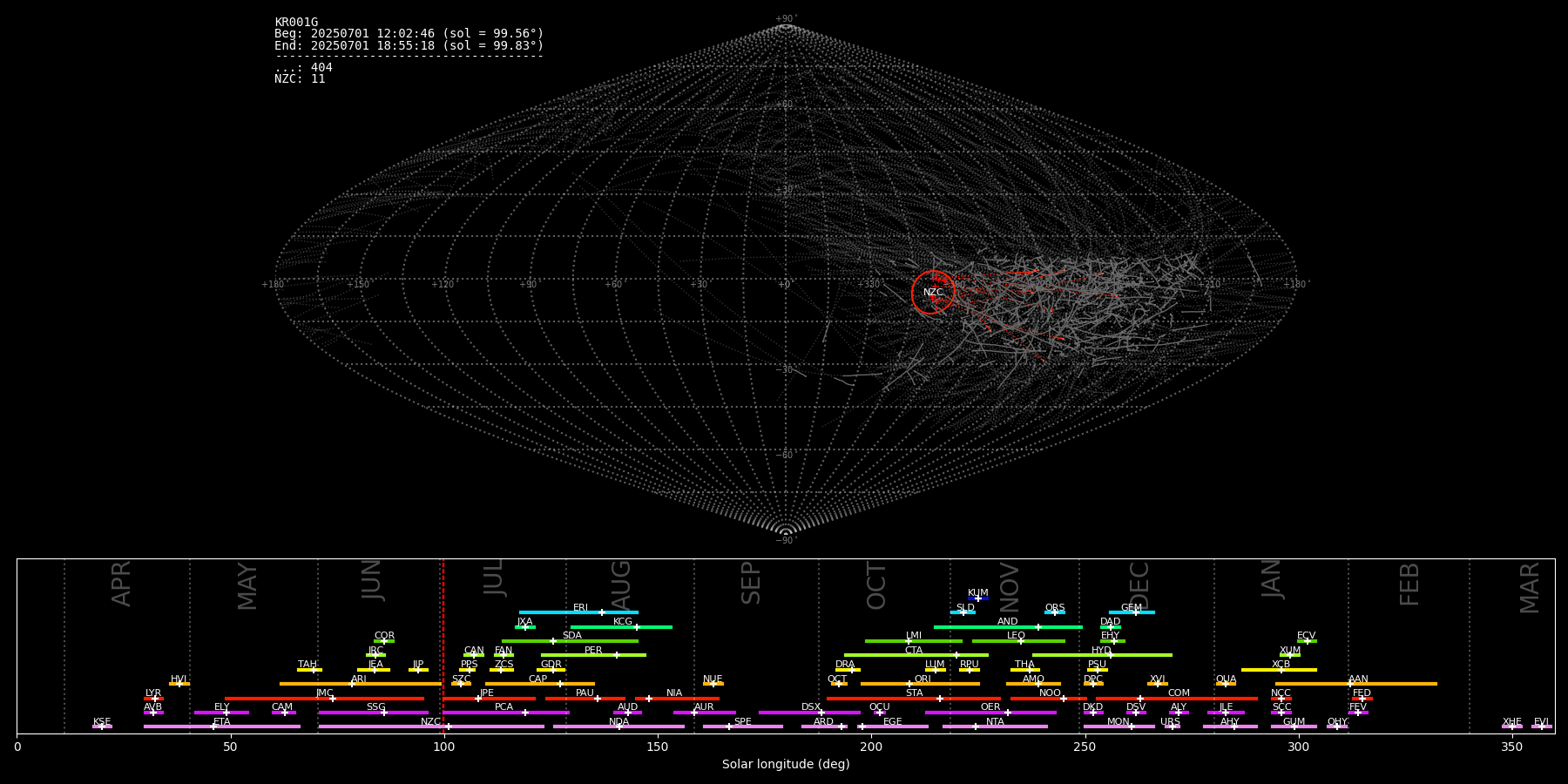Click the DSX shower label
The image size is (1568, 784).
tap(811, 707)
